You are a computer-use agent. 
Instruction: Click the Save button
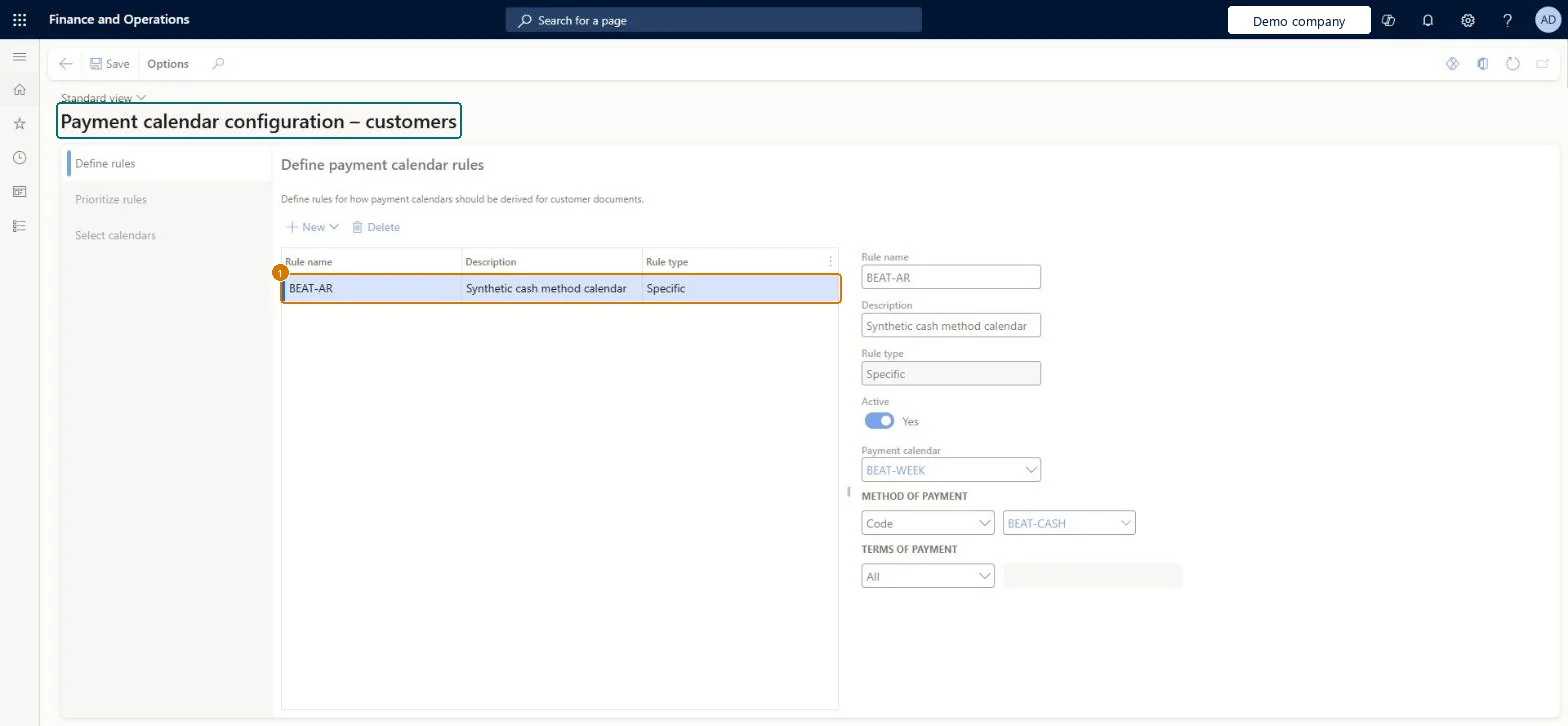(110, 63)
